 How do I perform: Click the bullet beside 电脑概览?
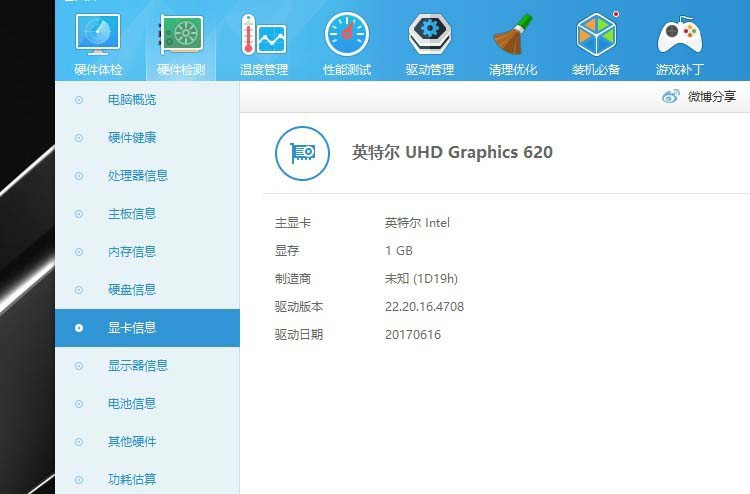pos(79,100)
